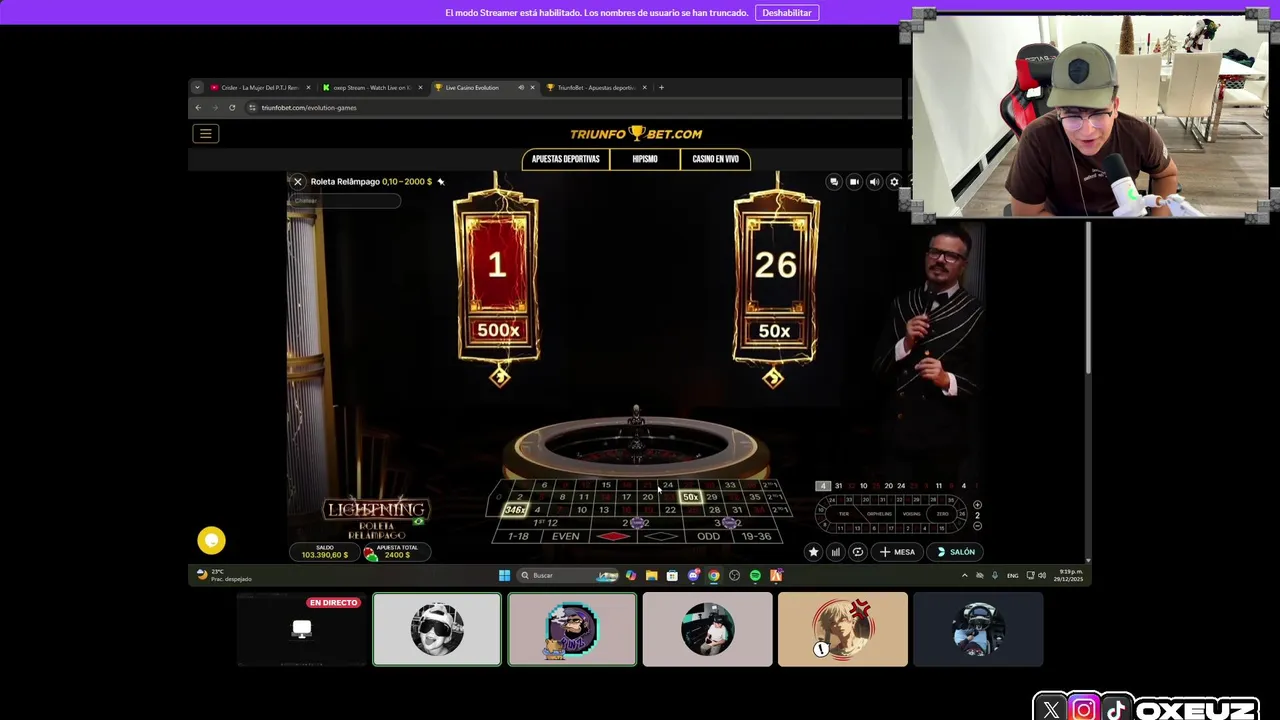This screenshot has width=1280, height=720.
Task: Go back in browser navigation
Action: pyautogui.click(x=198, y=108)
